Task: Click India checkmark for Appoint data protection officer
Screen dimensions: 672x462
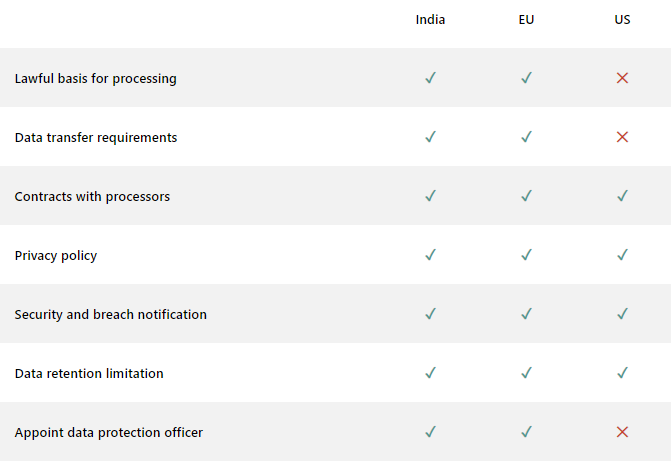Action: pos(430,432)
